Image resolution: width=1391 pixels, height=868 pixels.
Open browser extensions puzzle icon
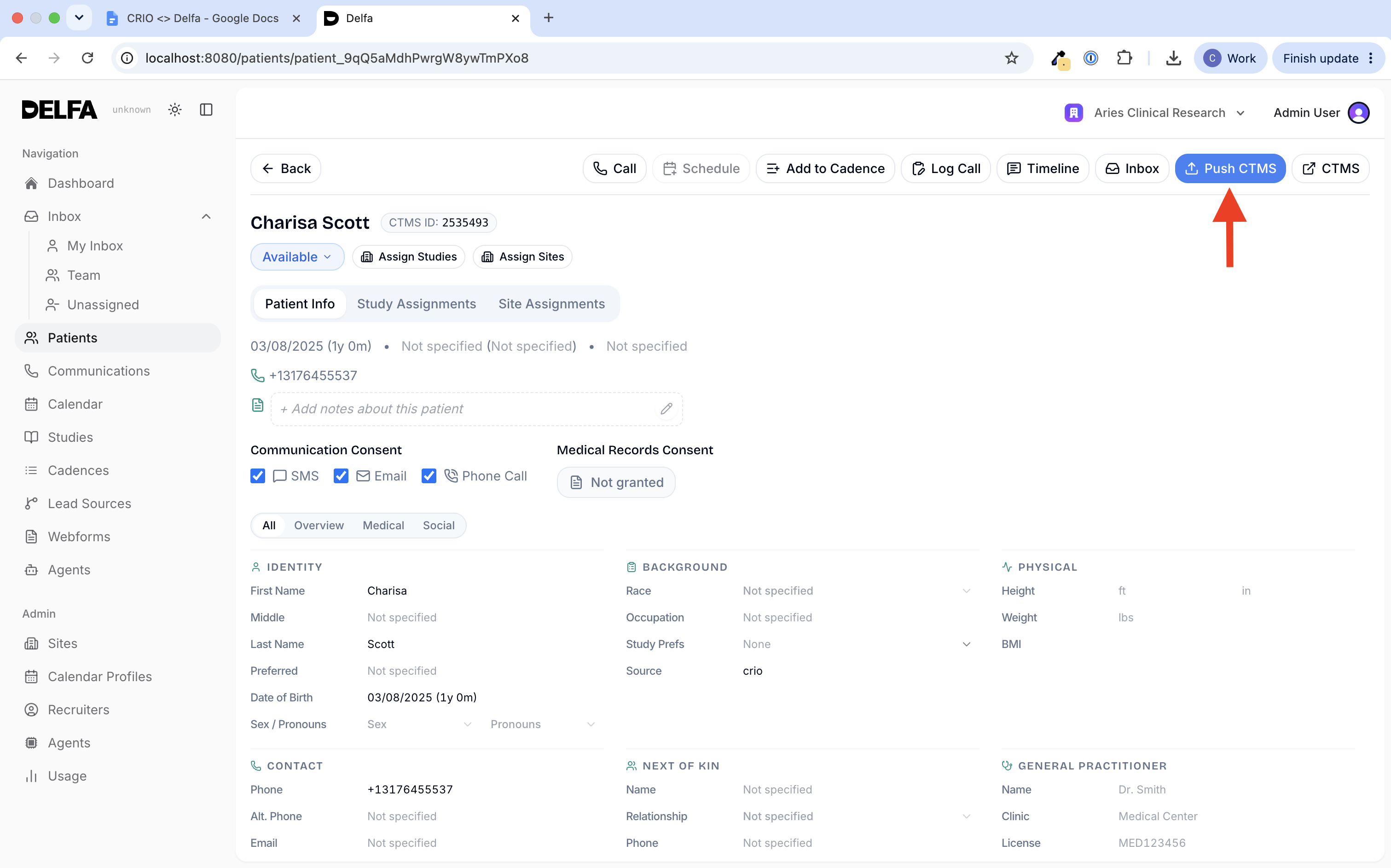1124,58
